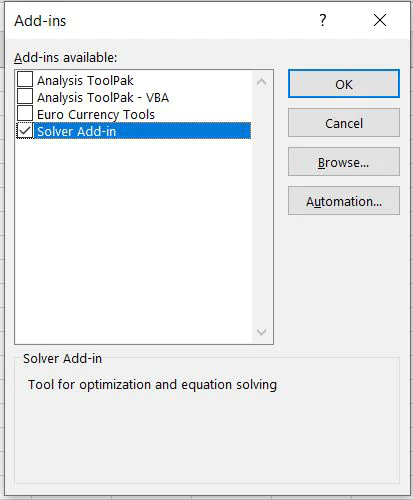Click empty area of add-ins list
Viewport: 413px width, 500px height.
click(133, 240)
